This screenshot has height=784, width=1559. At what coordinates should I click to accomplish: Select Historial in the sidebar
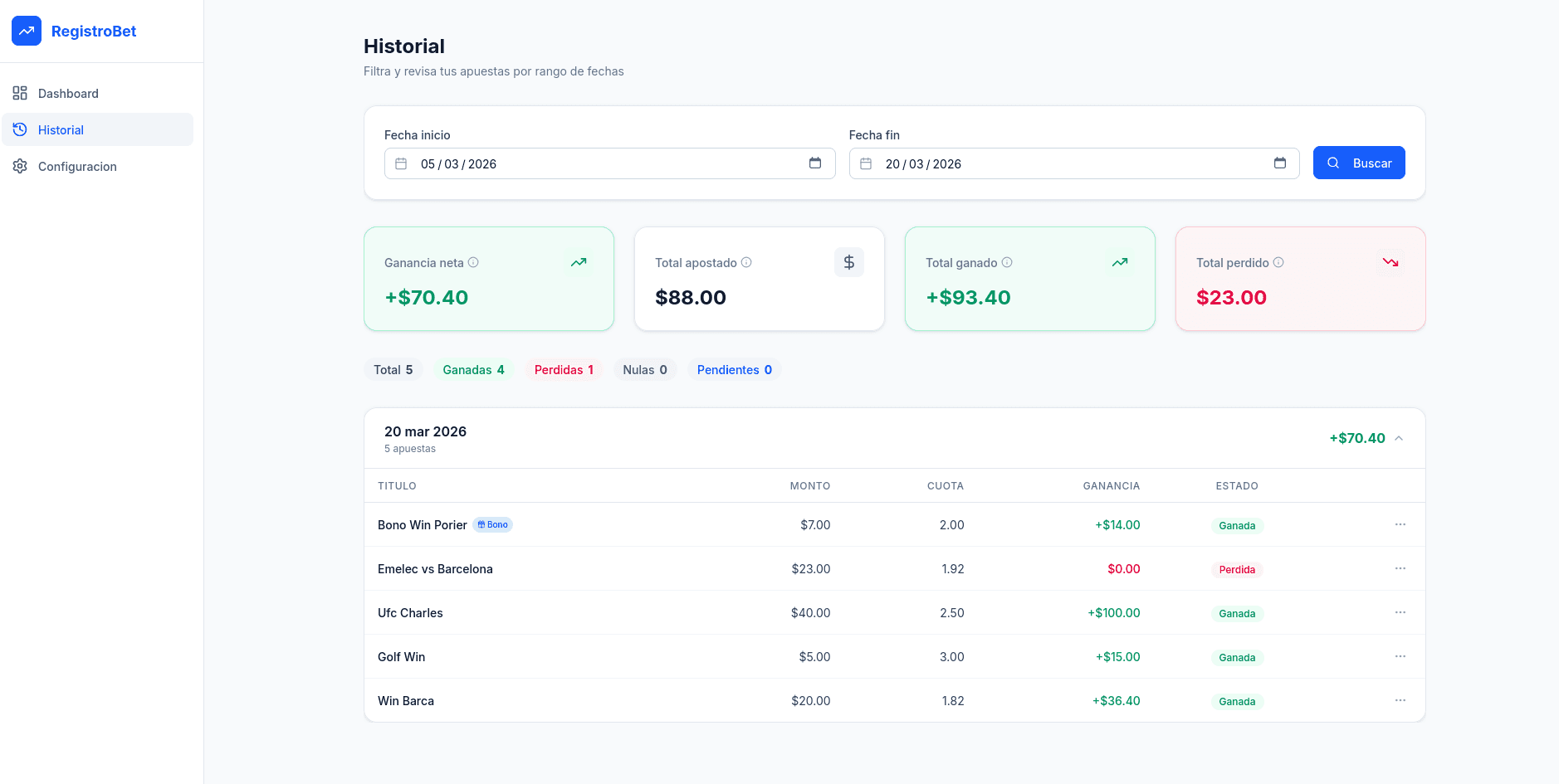[x=97, y=129]
